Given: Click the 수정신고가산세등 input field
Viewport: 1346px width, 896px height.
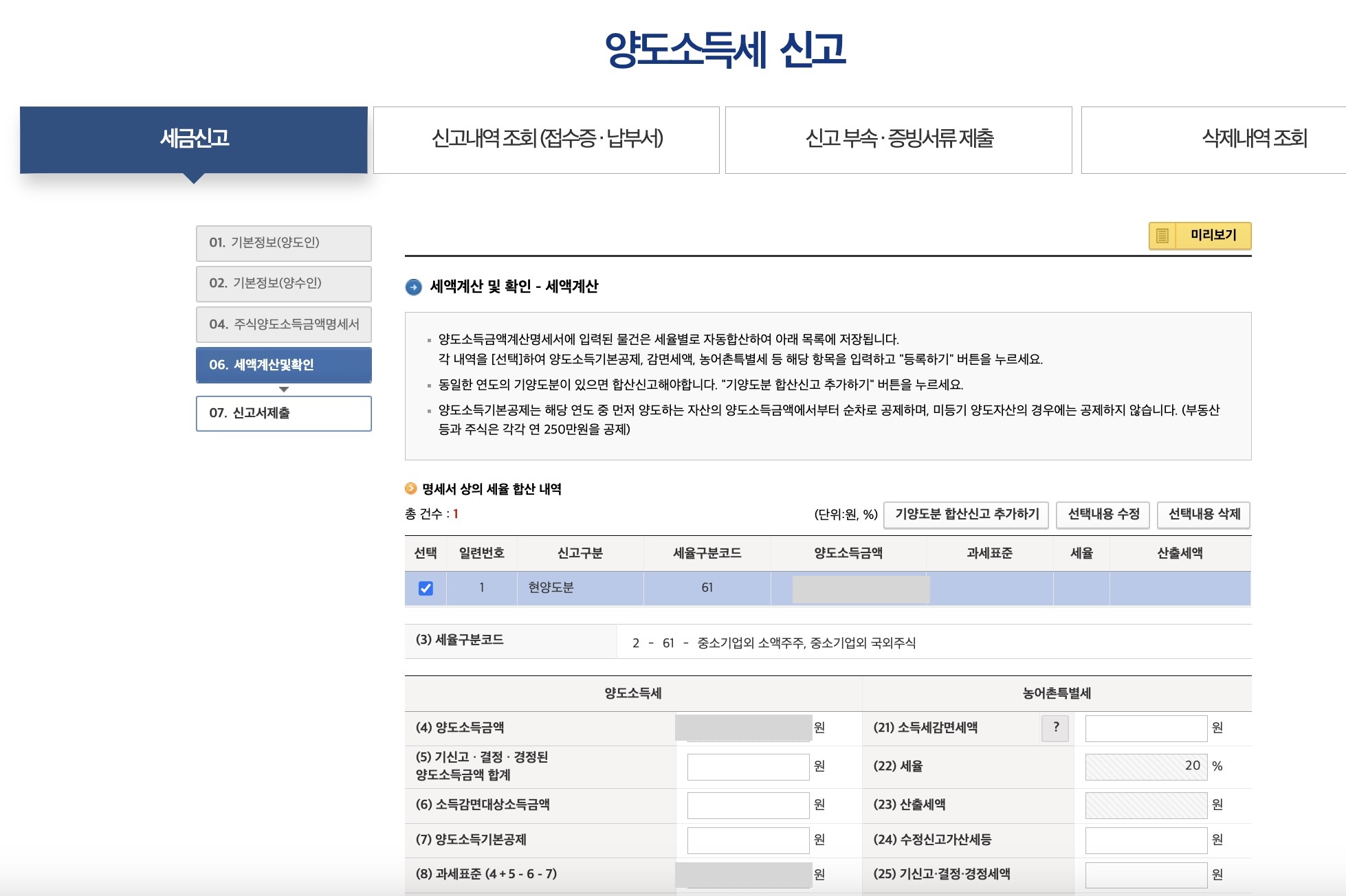Looking at the screenshot, I should coord(1145,840).
